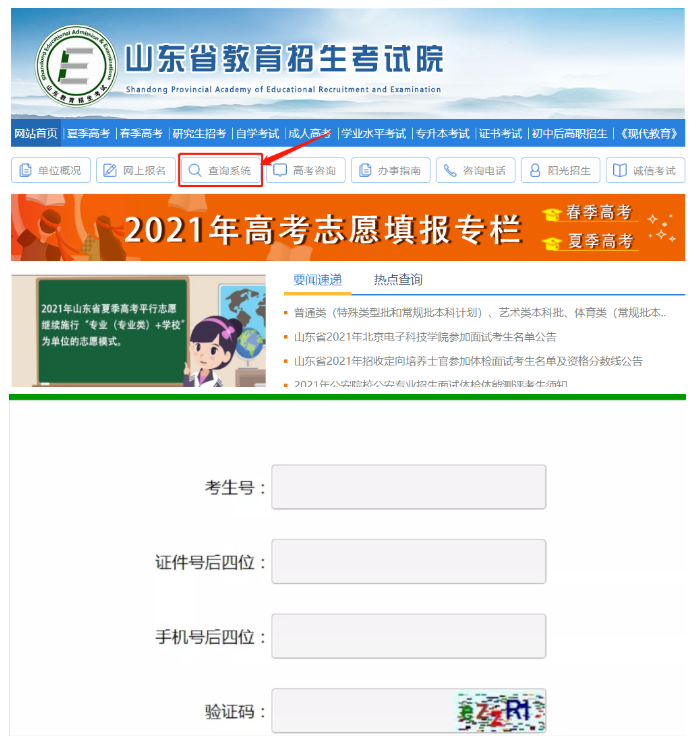The height and width of the screenshot is (752, 694).
Task: Click the pencil icon beside 网上报名
Action: click(110, 170)
